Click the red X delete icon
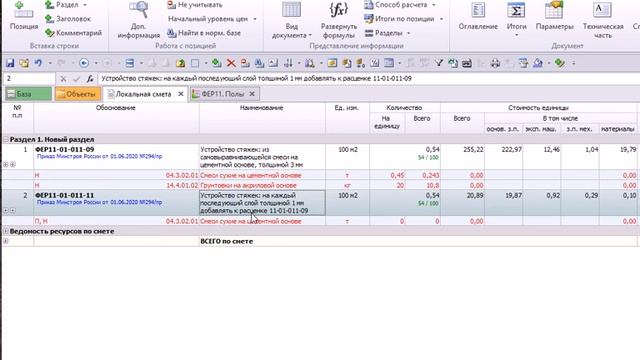 pos(231,63)
